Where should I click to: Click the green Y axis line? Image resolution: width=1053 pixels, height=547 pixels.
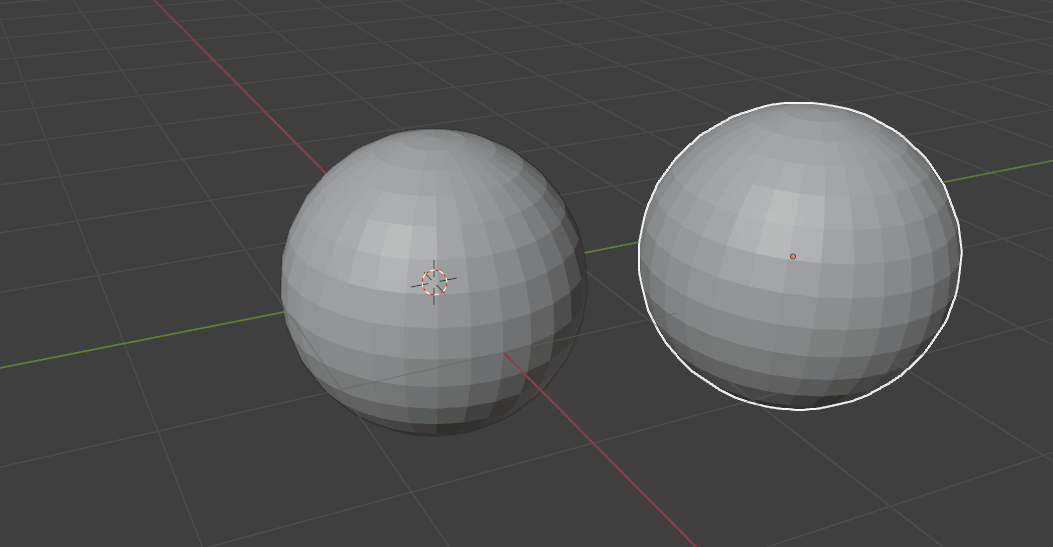click(610, 246)
